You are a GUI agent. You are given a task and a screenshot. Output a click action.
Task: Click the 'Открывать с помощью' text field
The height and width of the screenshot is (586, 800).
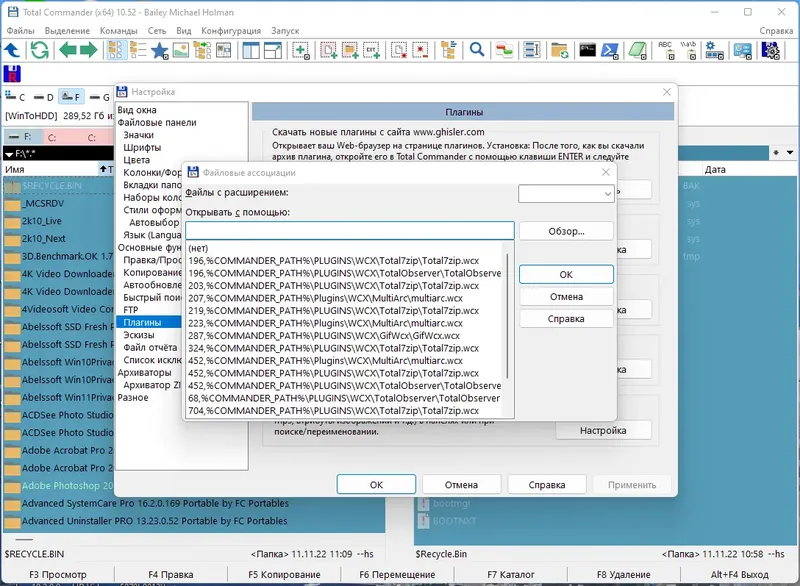349,231
